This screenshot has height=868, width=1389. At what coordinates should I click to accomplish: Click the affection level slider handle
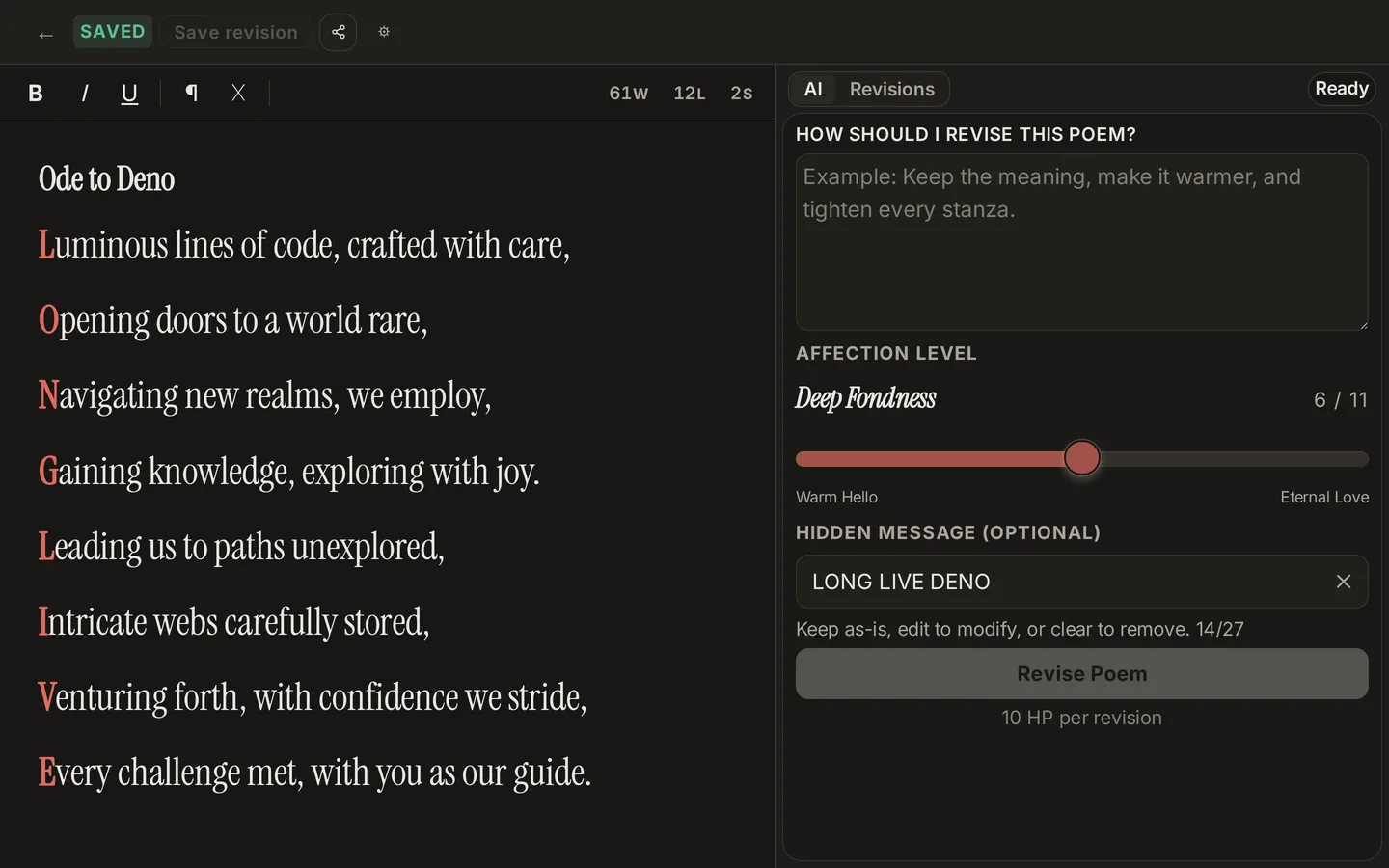pos(1082,458)
